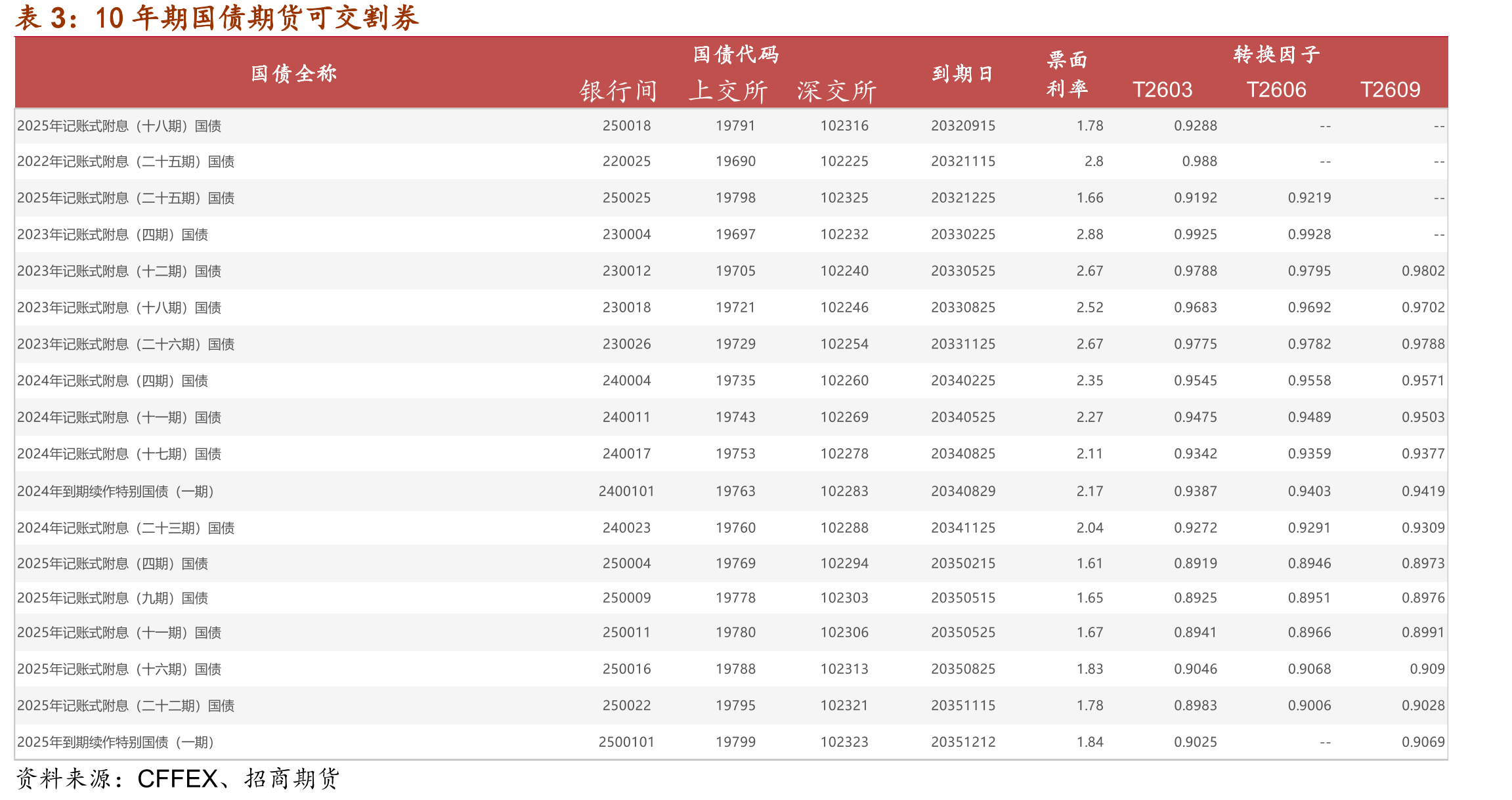This screenshot has width=1512, height=800.
Task: Click the 国债全称 column header
Action: pyautogui.click(x=294, y=74)
